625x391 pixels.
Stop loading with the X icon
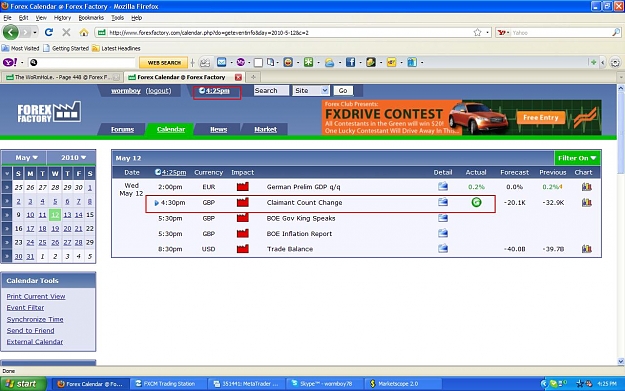pyautogui.click(x=66, y=32)
